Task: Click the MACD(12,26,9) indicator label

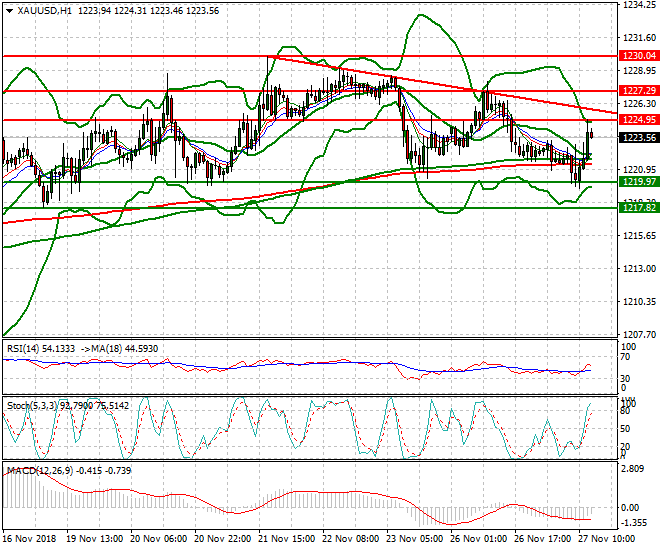Action: click(40, 470)
